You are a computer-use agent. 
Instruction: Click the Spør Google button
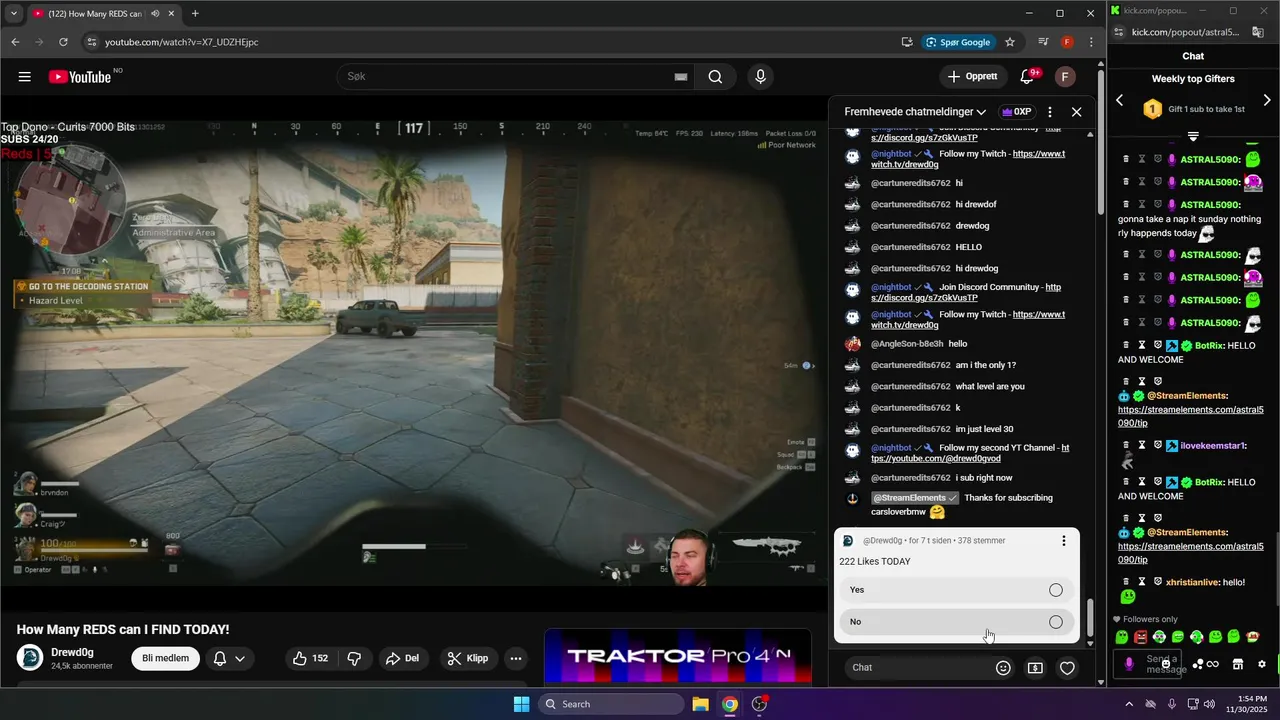click(959, 42)
